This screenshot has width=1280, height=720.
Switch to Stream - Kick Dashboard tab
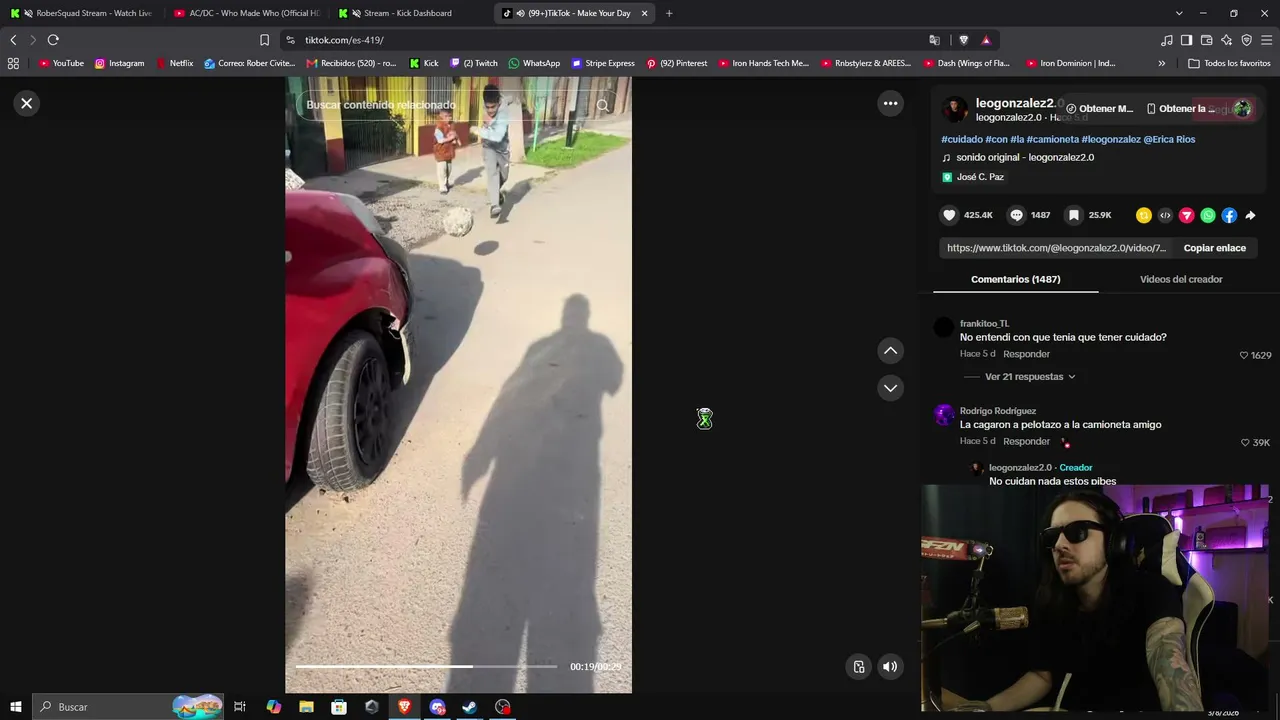click(408, 13)
